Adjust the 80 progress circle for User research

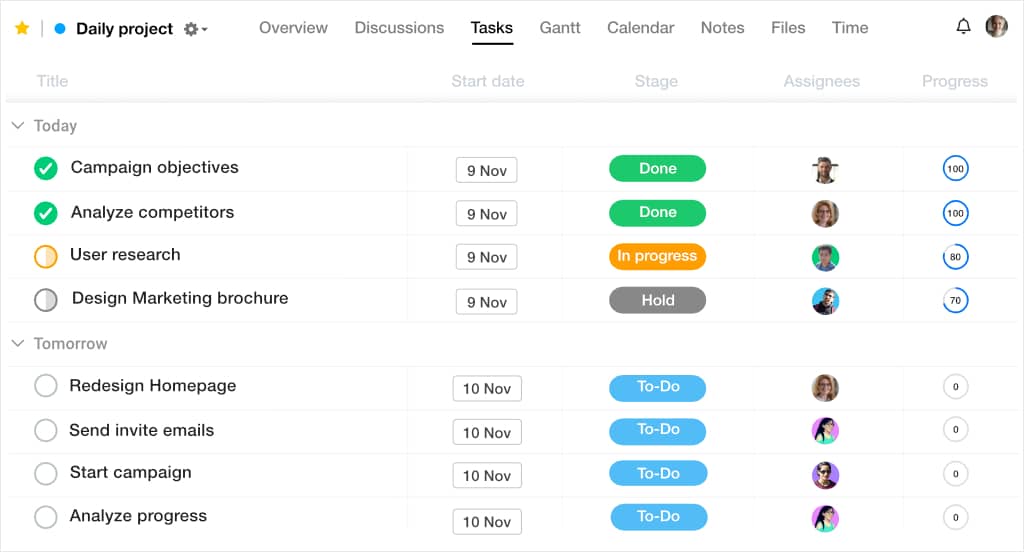955,258
